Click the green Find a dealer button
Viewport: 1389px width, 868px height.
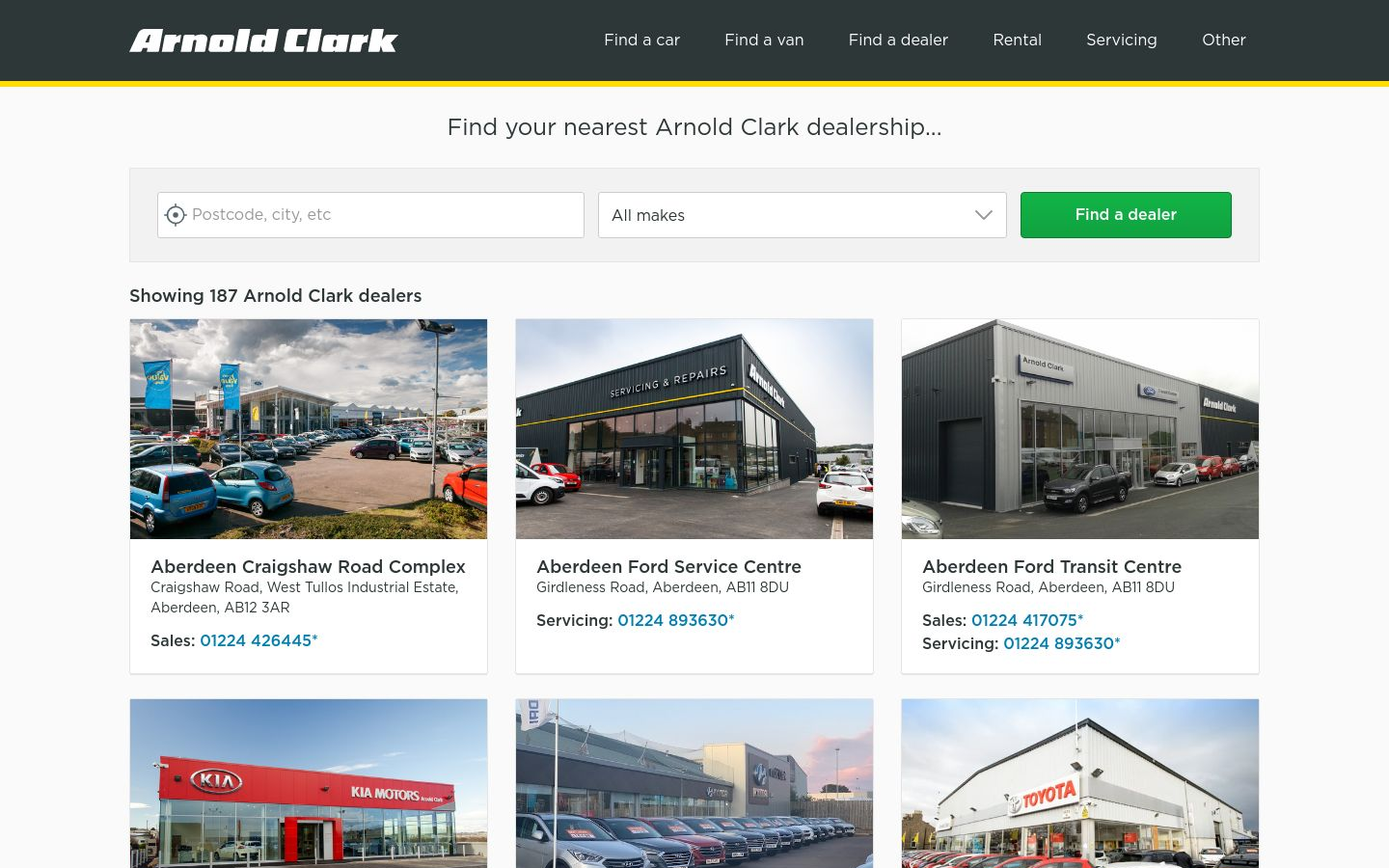point(1126,215)
